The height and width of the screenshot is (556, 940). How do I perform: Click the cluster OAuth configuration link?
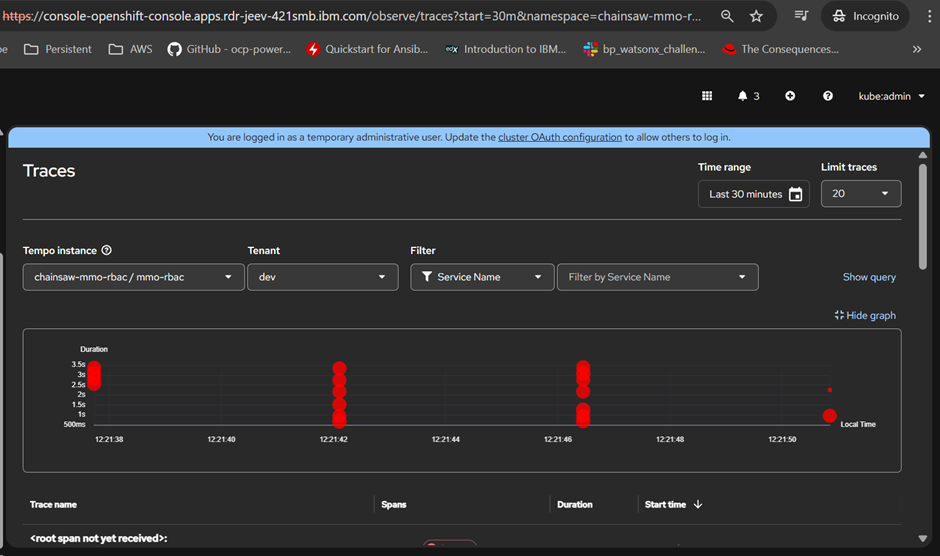pyautogui.click(x=559, y=137)
